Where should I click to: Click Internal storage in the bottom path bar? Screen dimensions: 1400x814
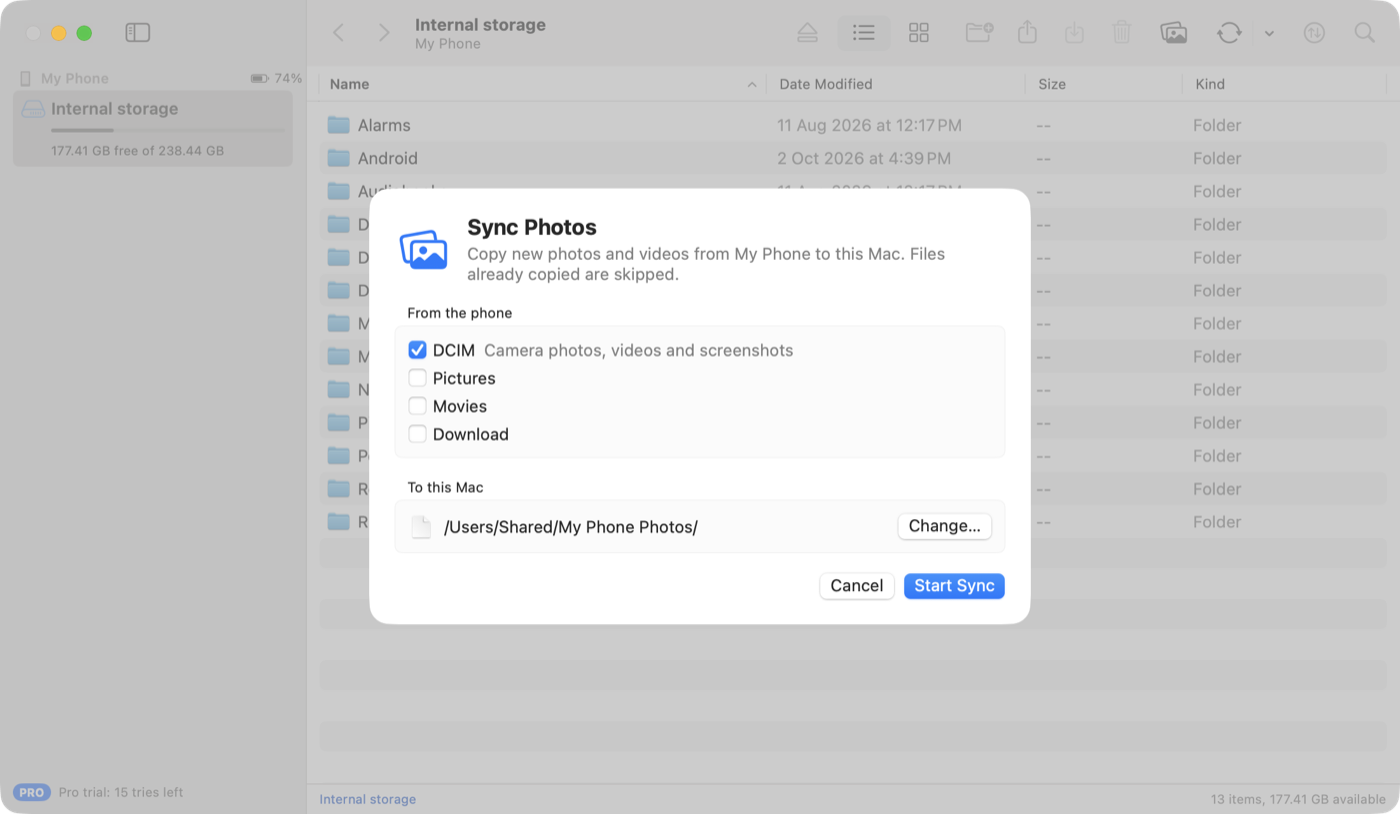click(x=368, y=799)
